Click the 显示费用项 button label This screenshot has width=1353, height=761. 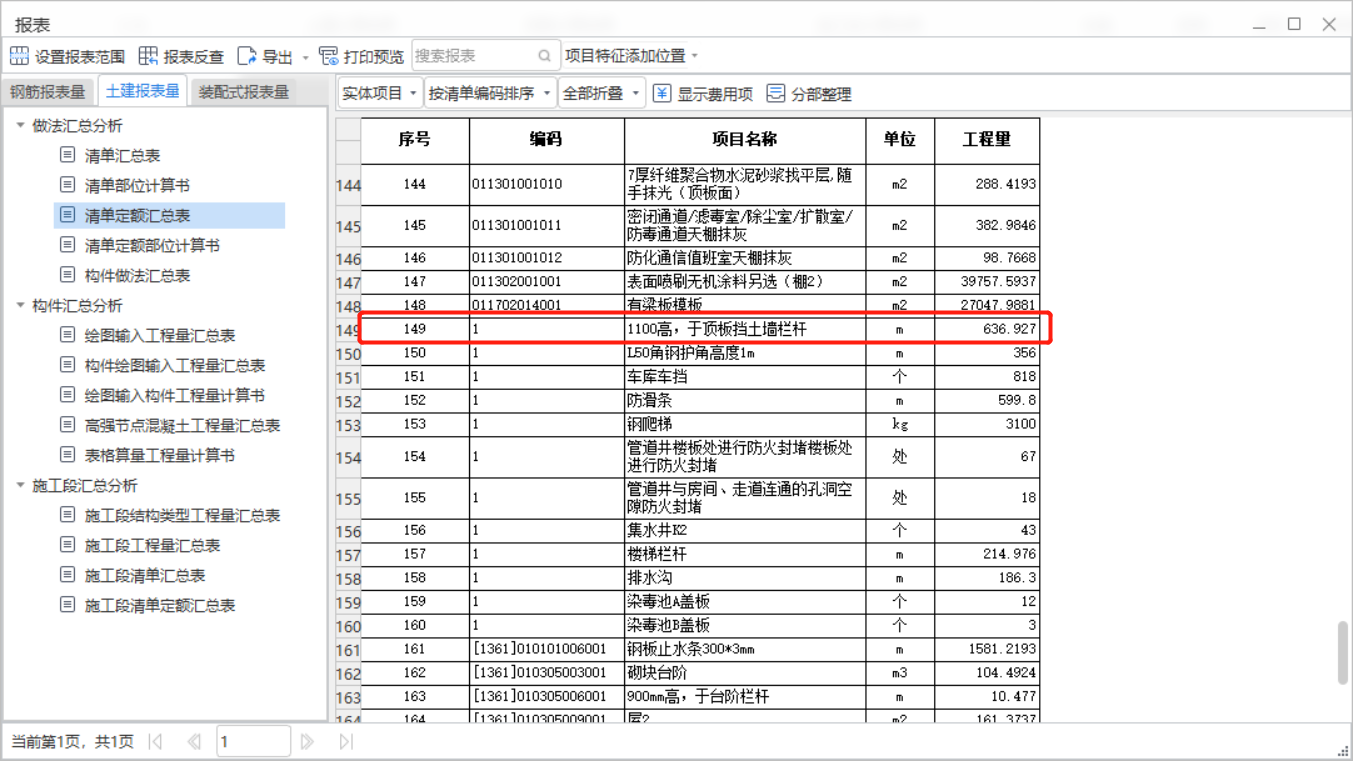click(x=715, y=94)
